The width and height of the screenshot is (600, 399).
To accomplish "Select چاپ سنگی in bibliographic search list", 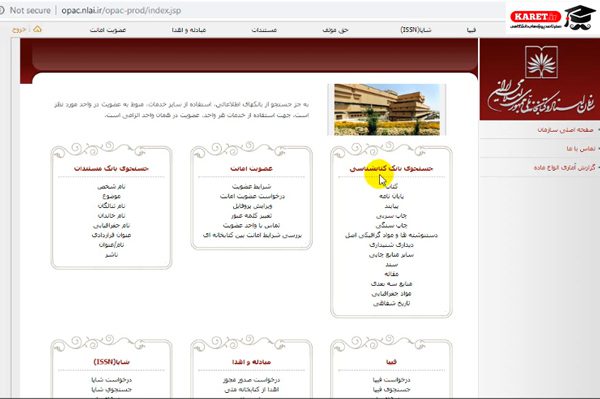I will click(391, 225).
